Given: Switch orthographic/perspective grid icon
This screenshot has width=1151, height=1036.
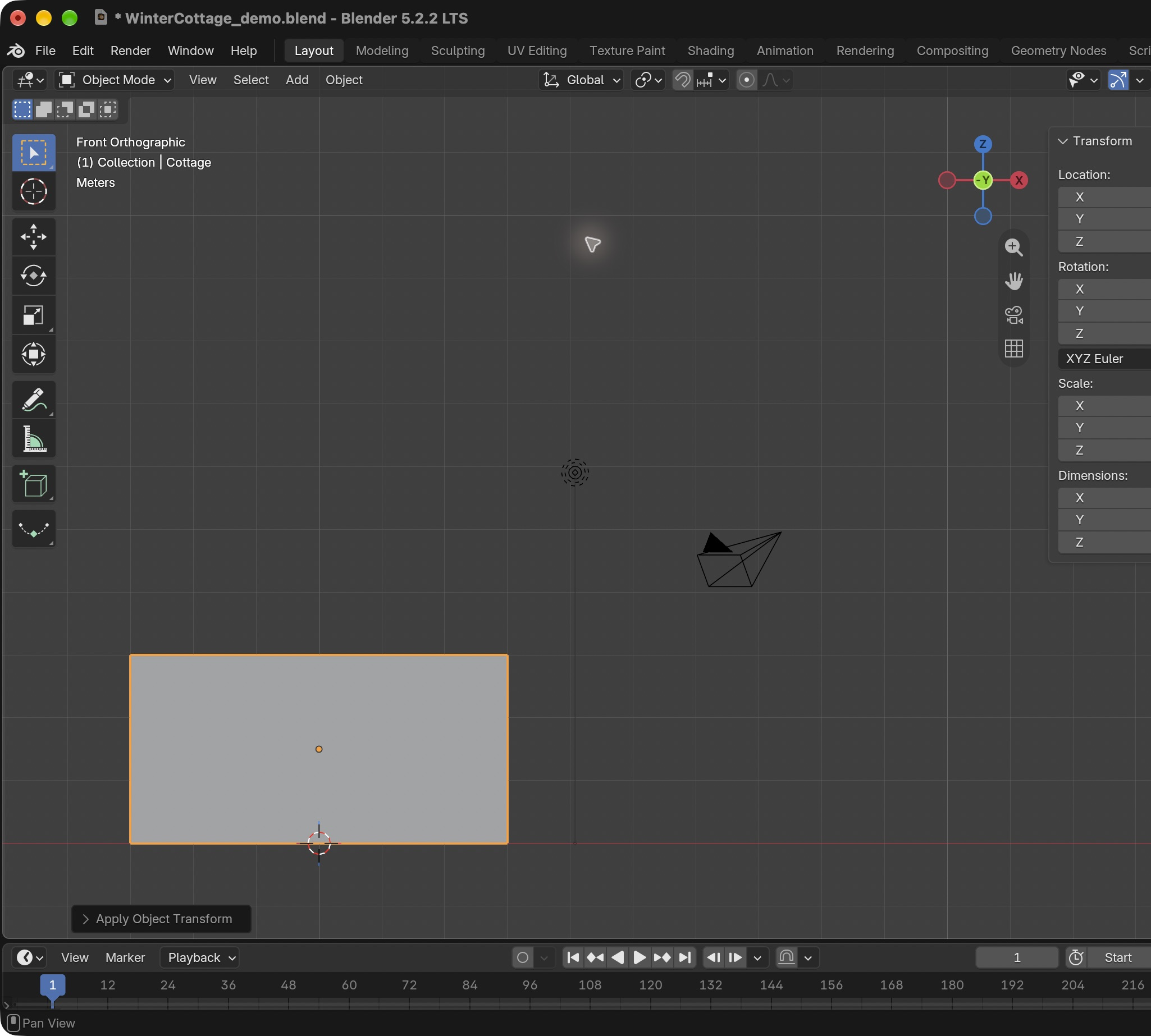Looking at the screenshot, I should tap(1013, 349).
